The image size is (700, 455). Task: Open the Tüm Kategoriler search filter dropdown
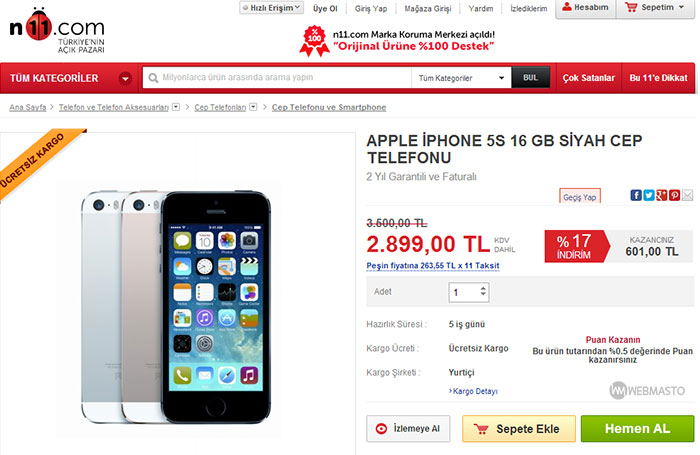pyautogui.click(x=461, y=78)
